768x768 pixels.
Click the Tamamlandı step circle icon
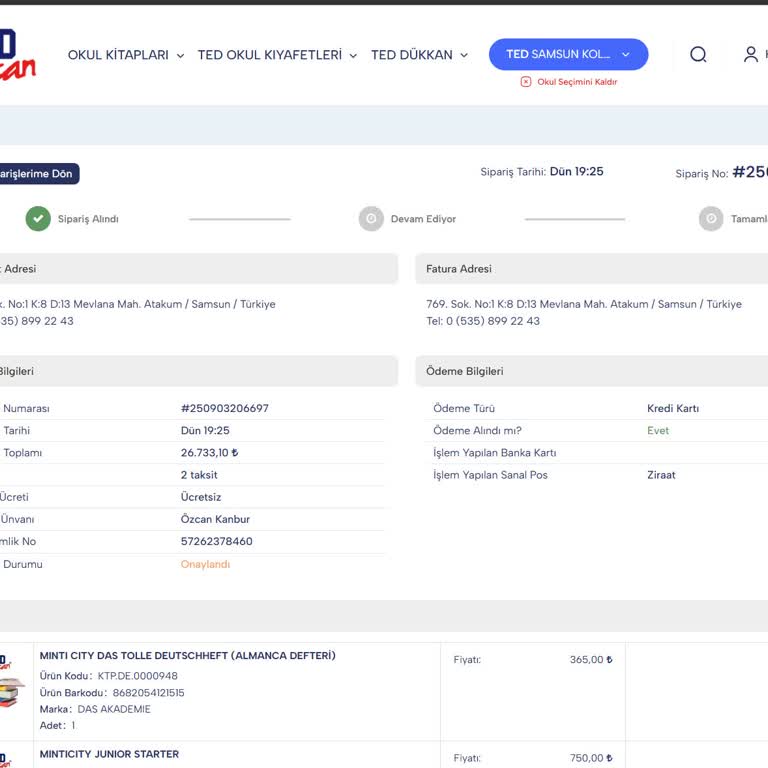click(711, 219)
